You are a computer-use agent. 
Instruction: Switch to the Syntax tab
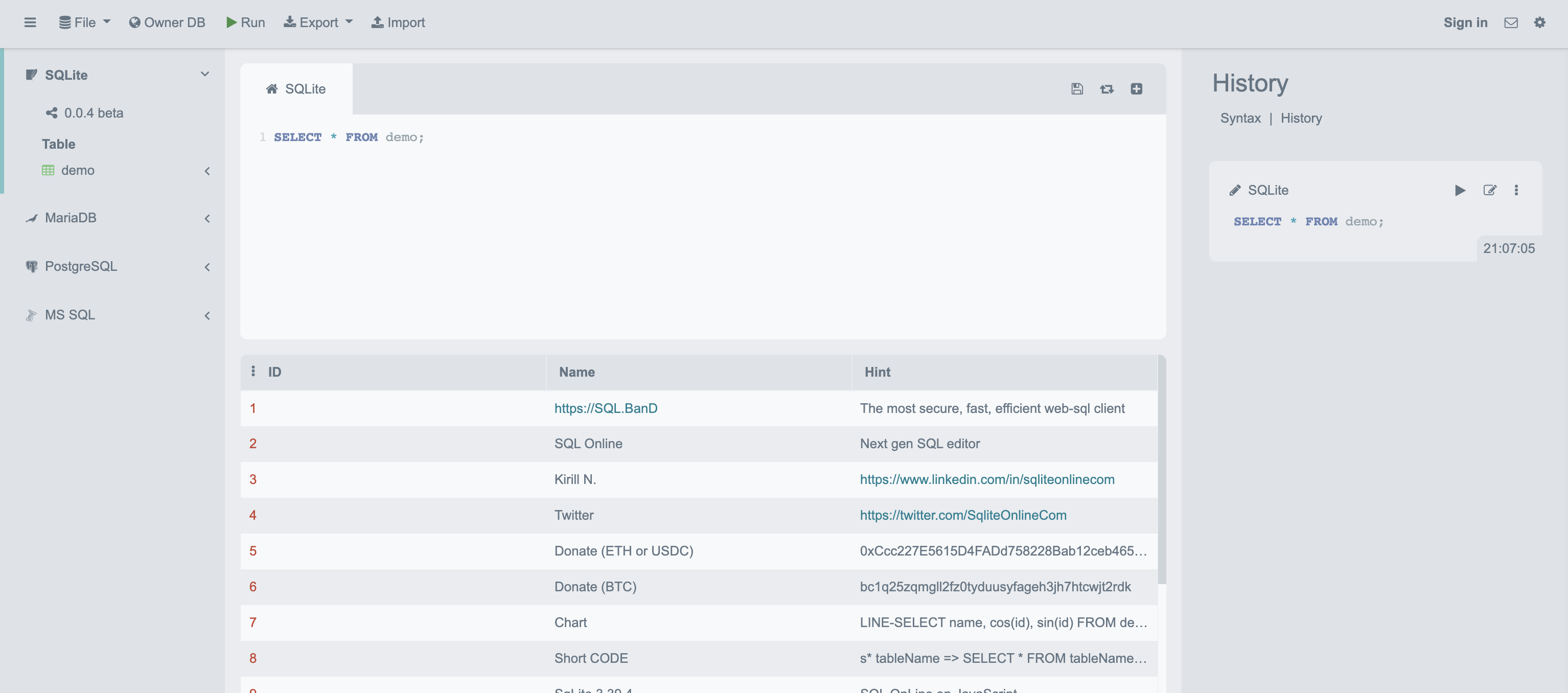(1240, 118)
